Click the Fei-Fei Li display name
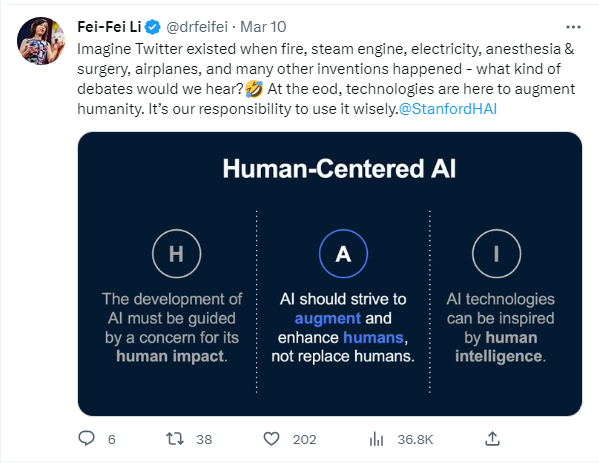The height and width of the screenshot is (463, 599). [x=109, y=27]
